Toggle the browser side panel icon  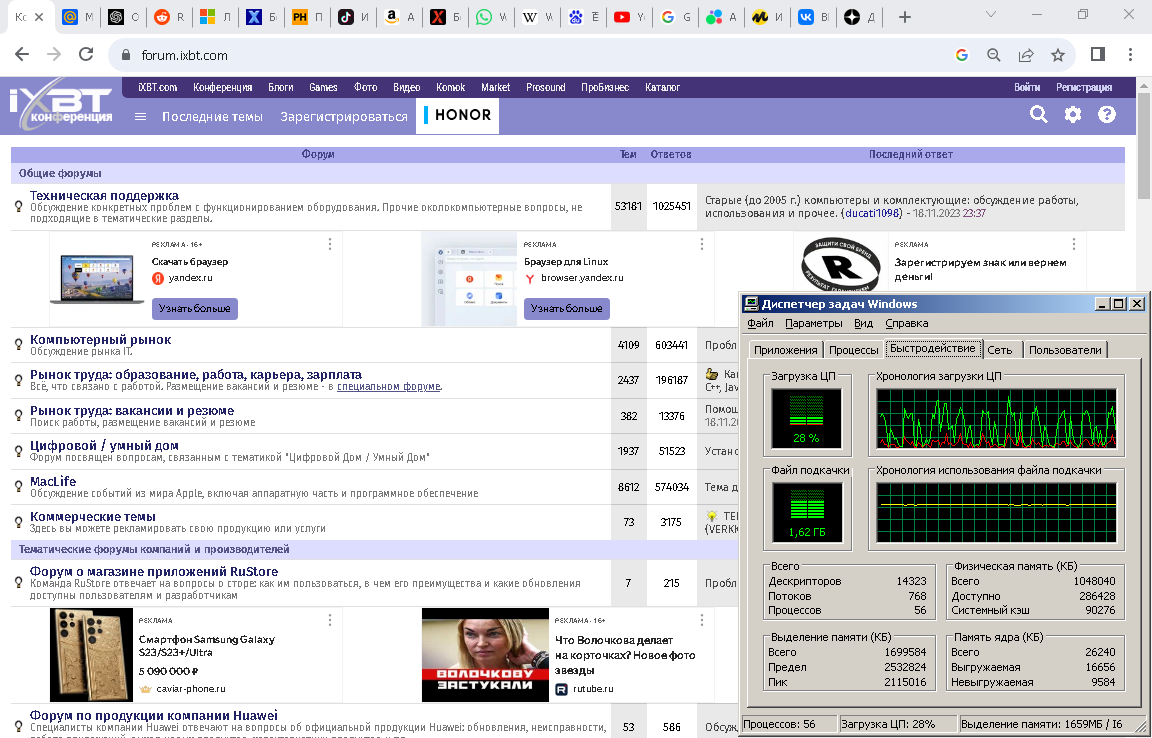point(1098,55)
